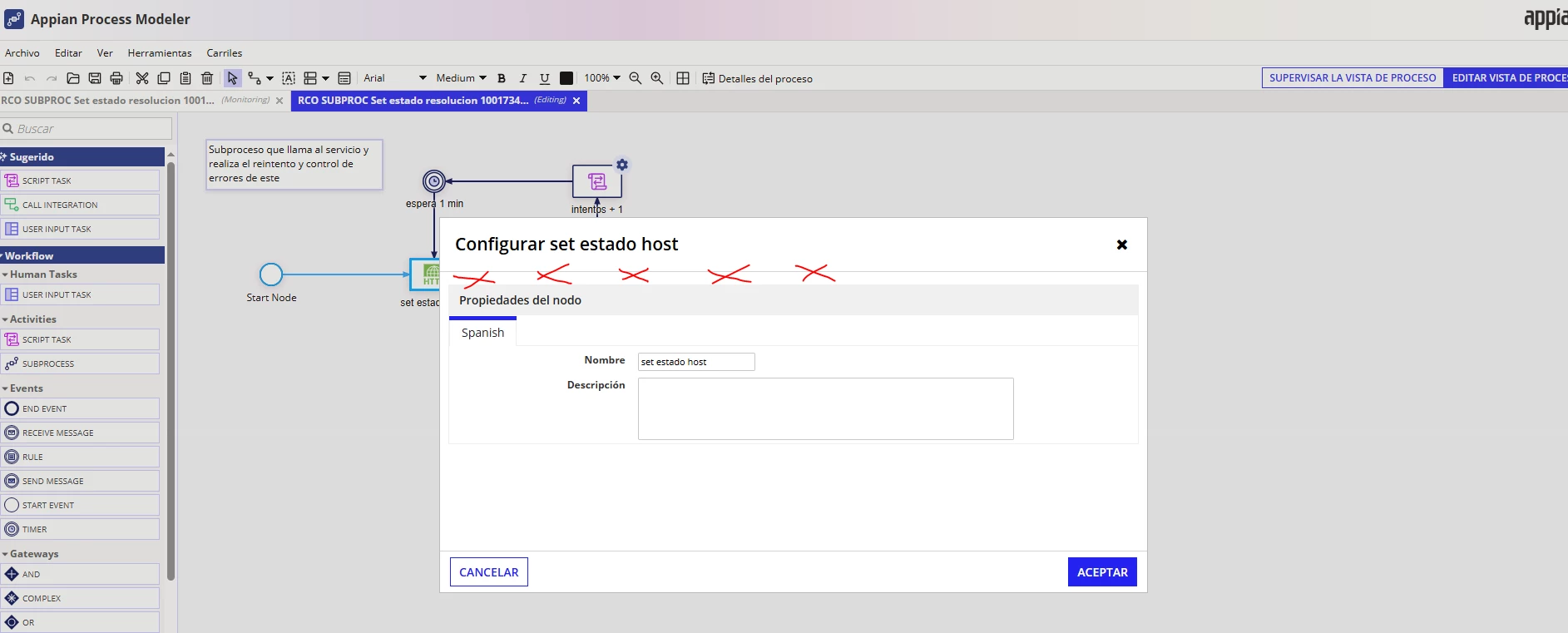Click the Nombre field in dialog
Viewport: 1568px width, 633px height.
(696, 362)
